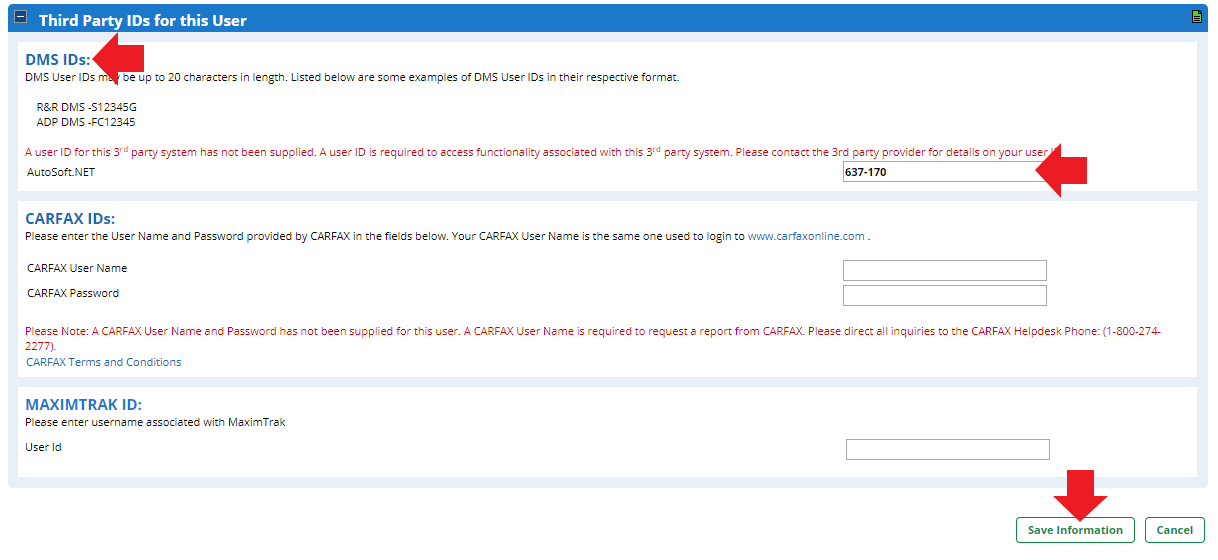Select the CARFAX Password label
The width and height of the screenshot is (1218, 560).
pyautogui.click(x=73, y=293)
